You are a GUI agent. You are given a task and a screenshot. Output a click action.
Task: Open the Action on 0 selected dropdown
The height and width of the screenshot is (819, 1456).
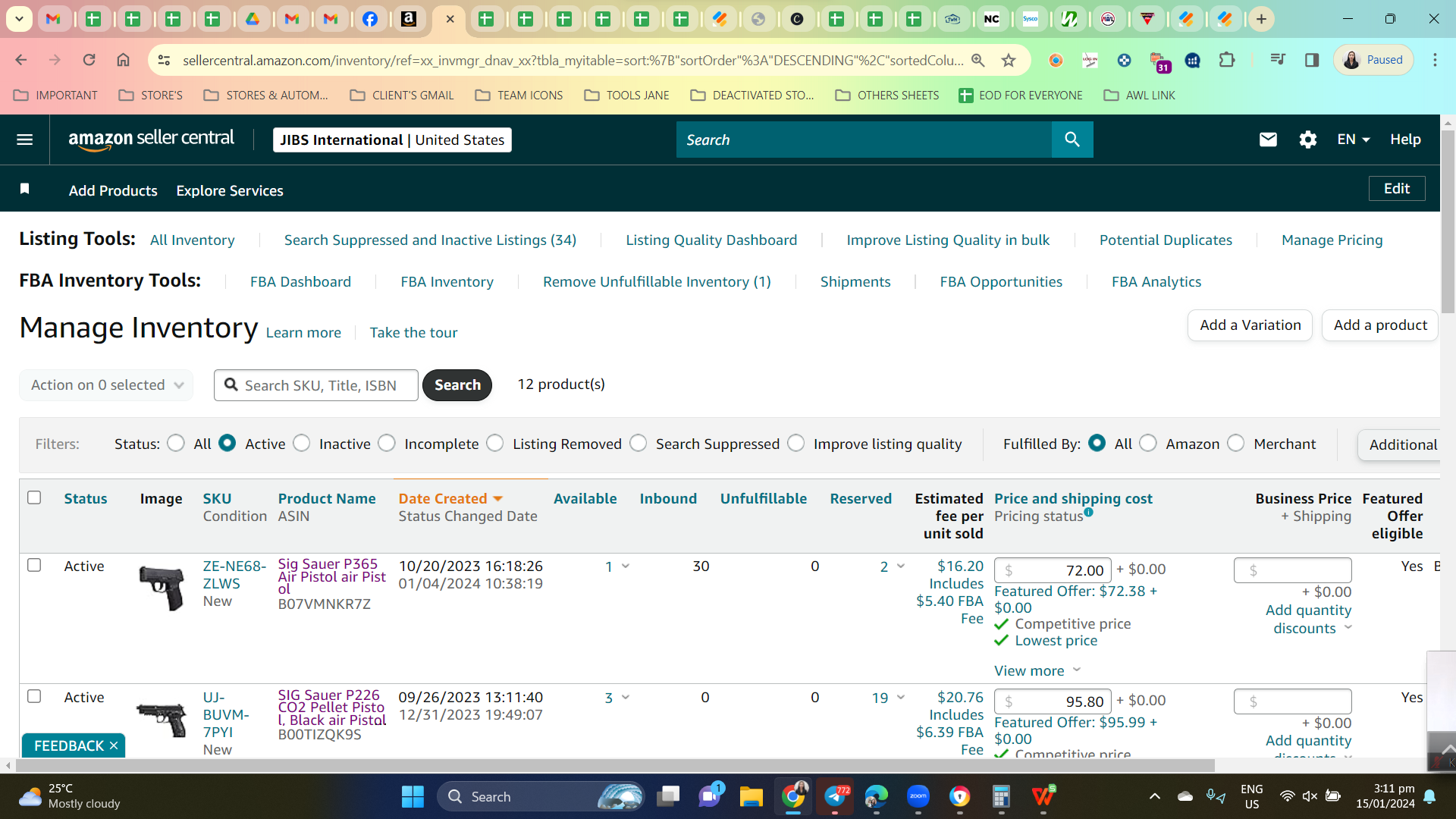point(106,384)
